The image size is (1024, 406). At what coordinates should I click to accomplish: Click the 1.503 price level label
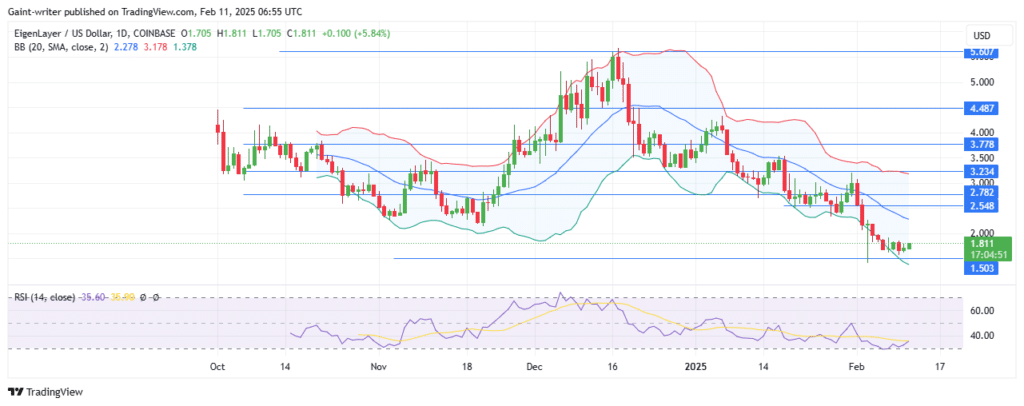pyautogui.click(x=980, y=268)
